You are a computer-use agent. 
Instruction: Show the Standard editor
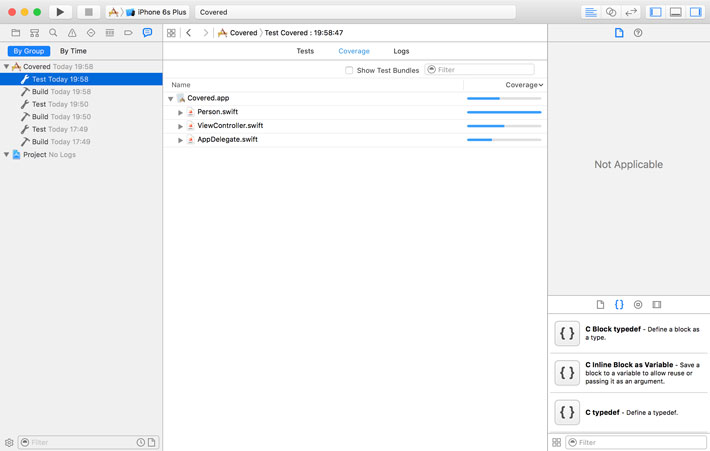pyautogui.click(x=590, y=12)
